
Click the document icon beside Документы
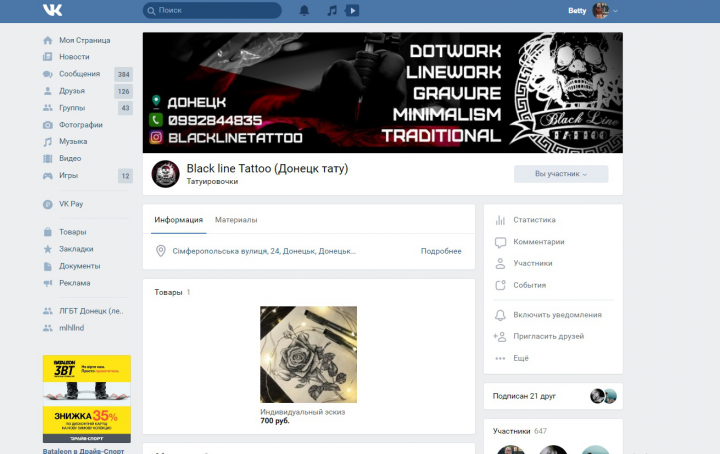click(48, 266)
